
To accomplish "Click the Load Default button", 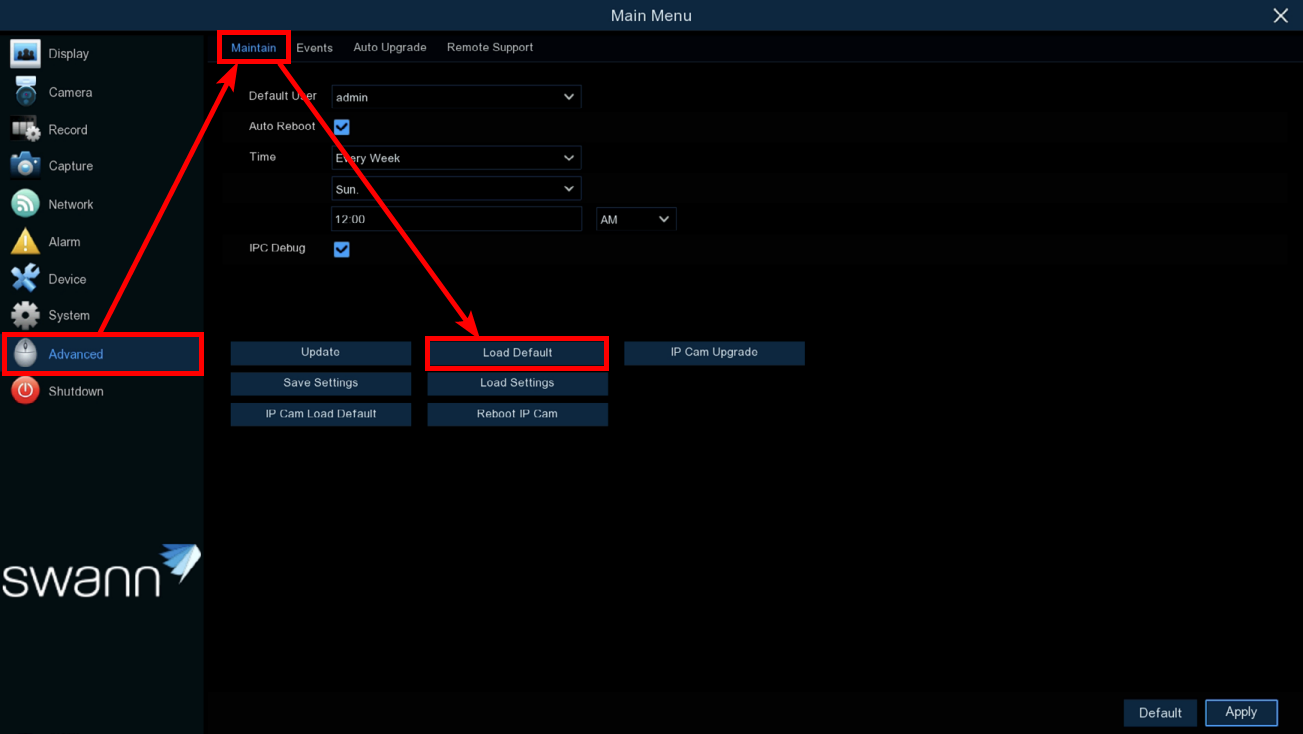I will pos(517,353).
